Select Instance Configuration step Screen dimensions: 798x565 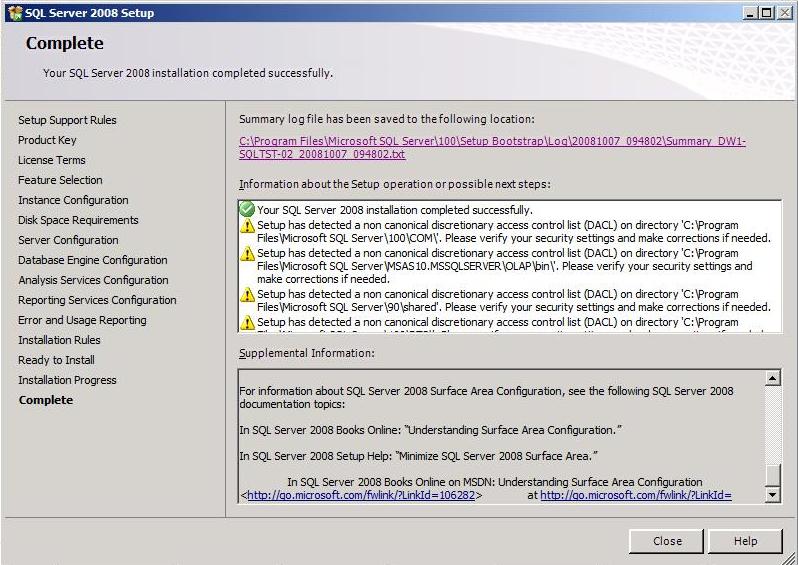tap(73, 200)
